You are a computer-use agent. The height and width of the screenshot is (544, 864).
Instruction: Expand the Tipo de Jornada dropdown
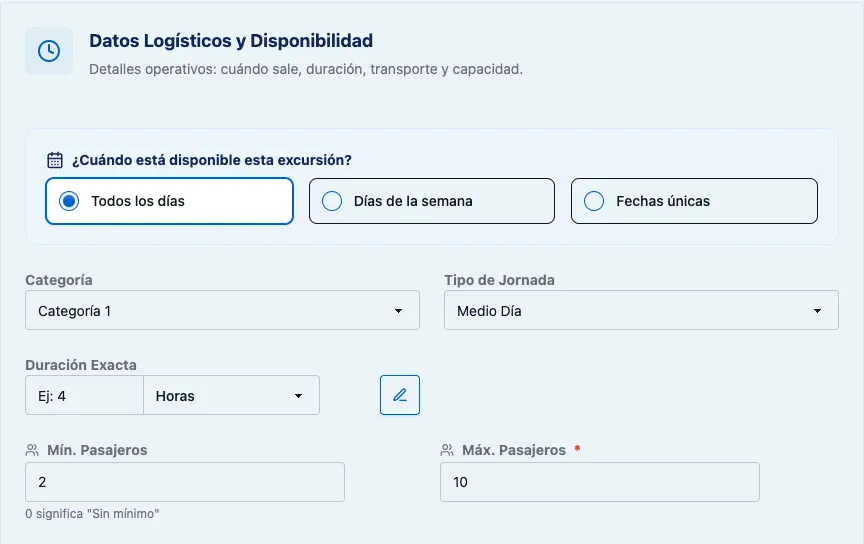(x=641, y=310)
